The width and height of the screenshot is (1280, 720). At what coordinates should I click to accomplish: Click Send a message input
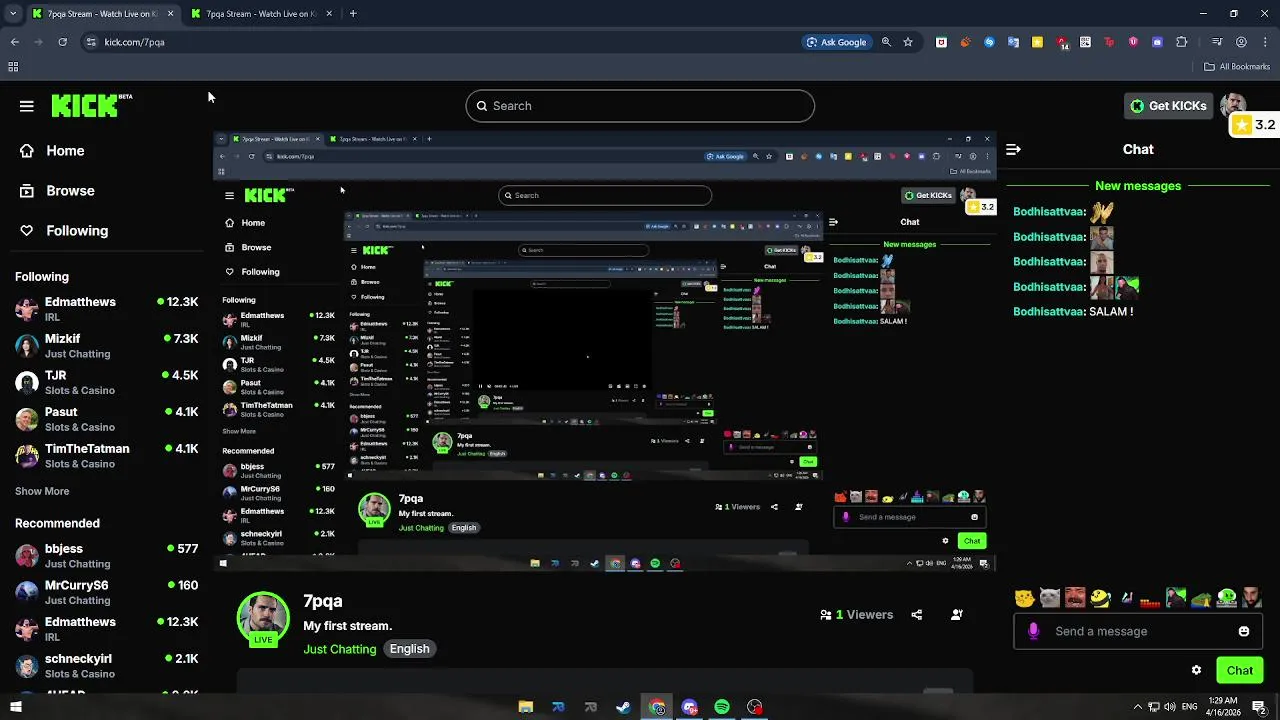tap(1138, 631)
